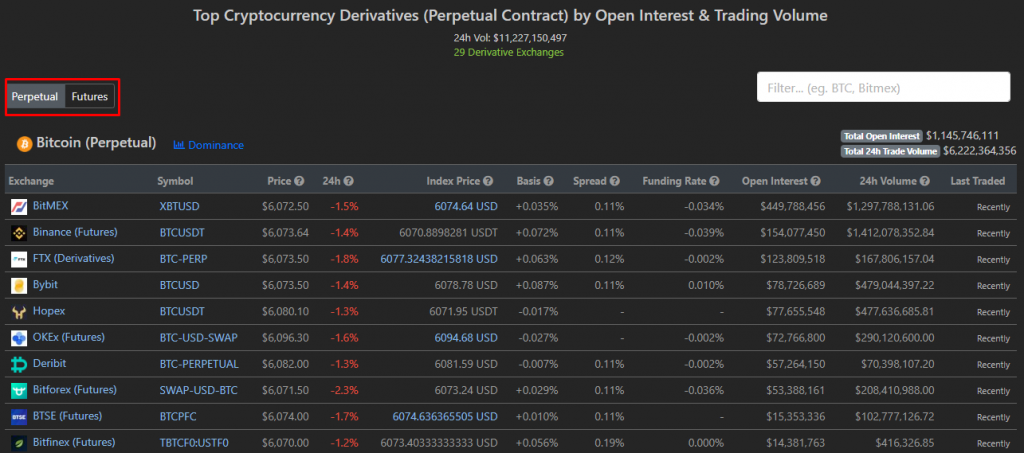Click help icon next to Open Interest
This screenshot has height=453, width=1024.
pyautogui.click(x=816, y=181)
